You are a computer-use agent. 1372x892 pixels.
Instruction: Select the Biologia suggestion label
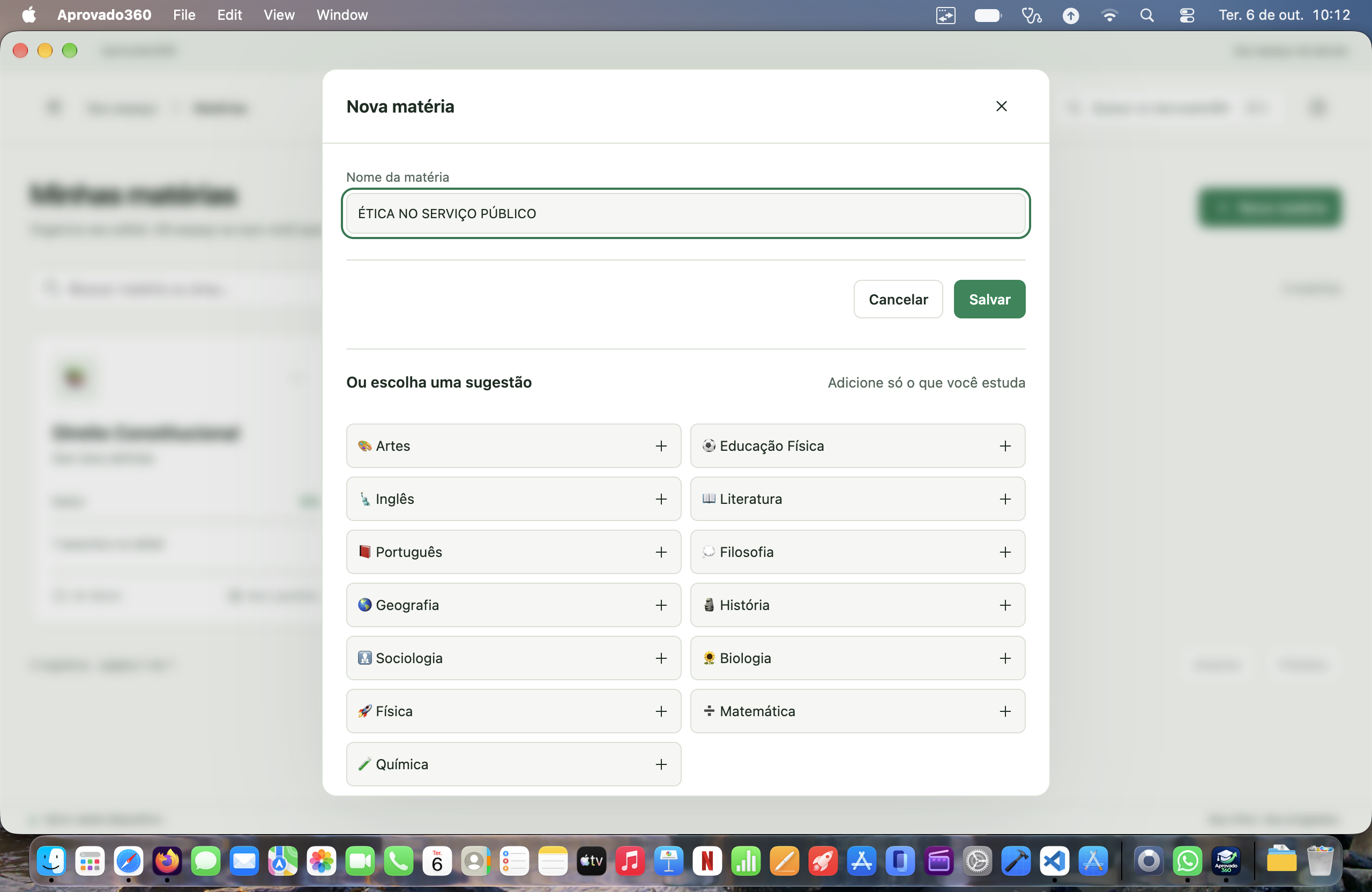click(x=745, y=658)
